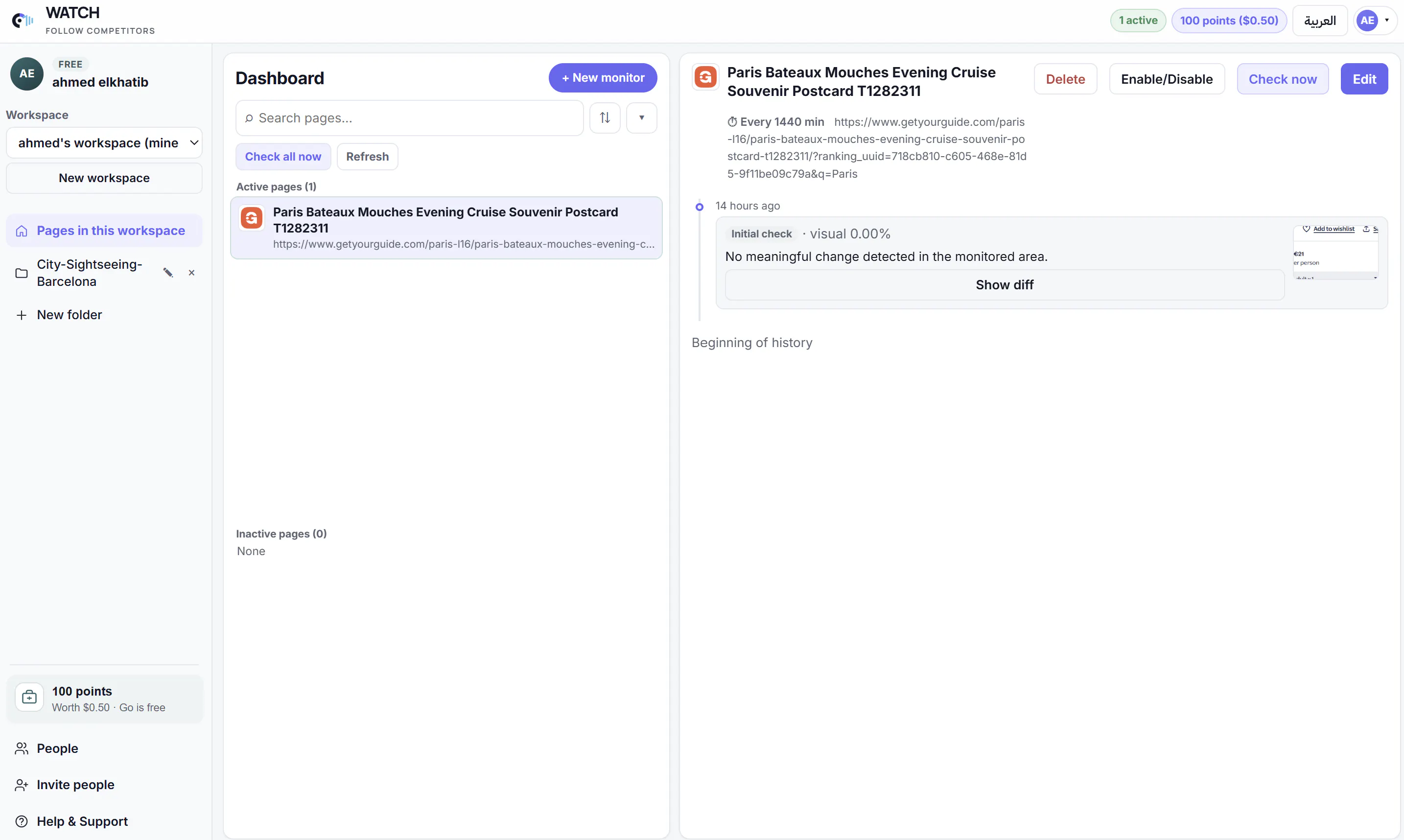Click Show diff for the initial check
This screenshot has height=840, width=1404.
(x=1005, y=285)
